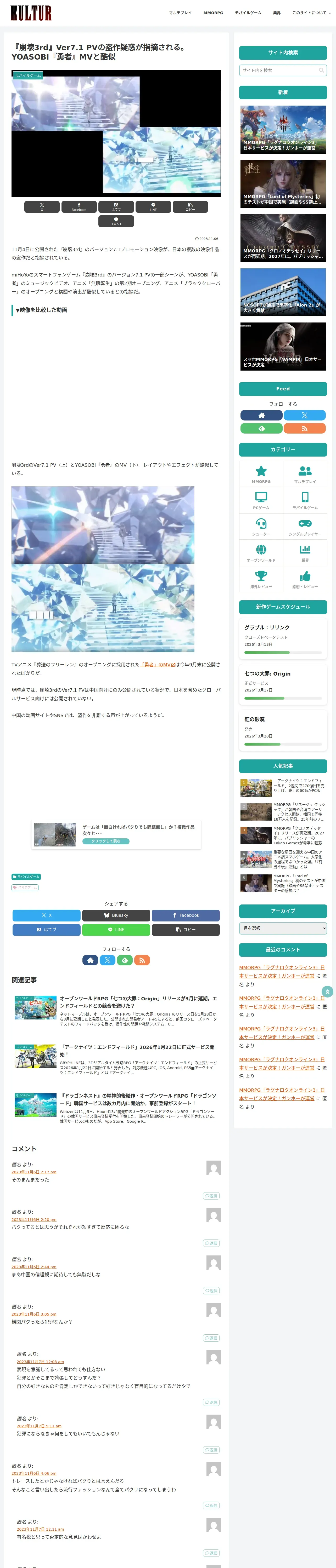336x1568 pixels.
Task: Share via the blue X button
Action: [46, 915]
